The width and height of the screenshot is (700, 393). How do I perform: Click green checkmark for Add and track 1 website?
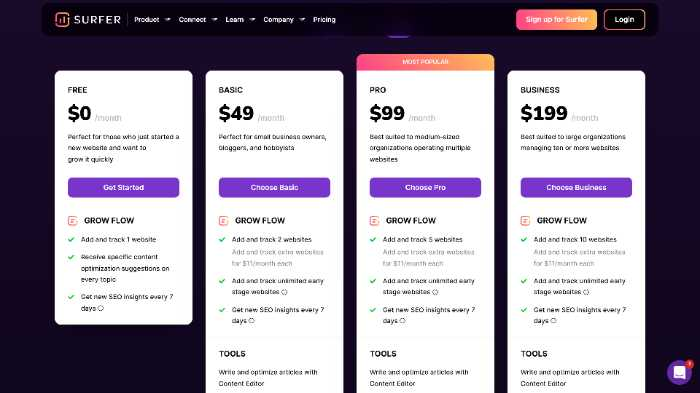[71, 239]
